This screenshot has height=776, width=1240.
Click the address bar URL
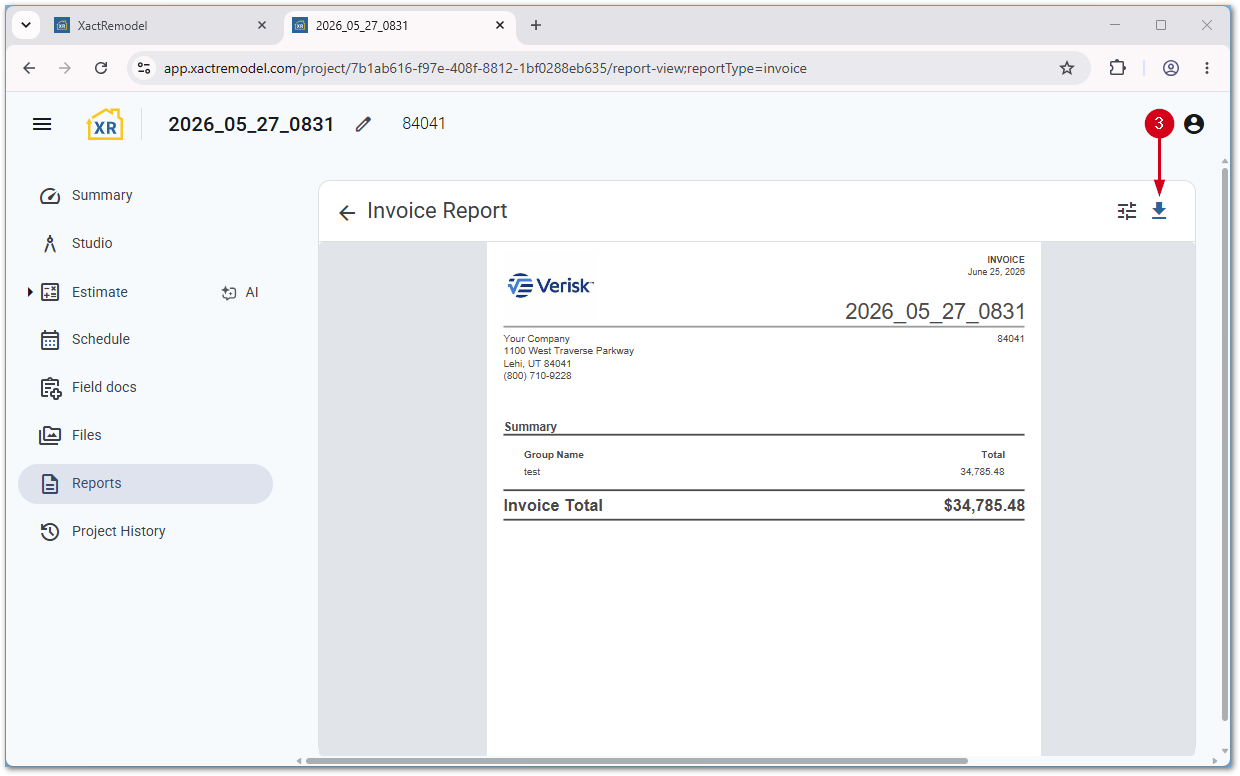click(485, 69)
